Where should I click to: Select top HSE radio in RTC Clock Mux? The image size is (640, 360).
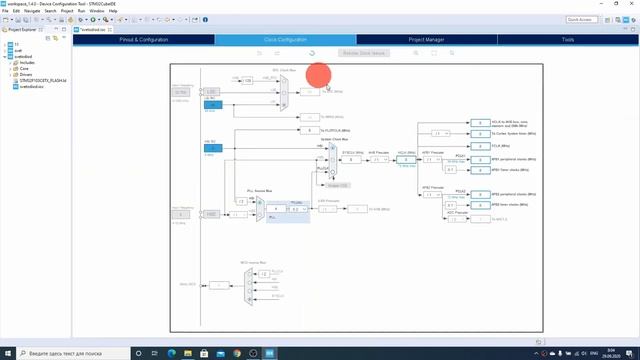284,81
